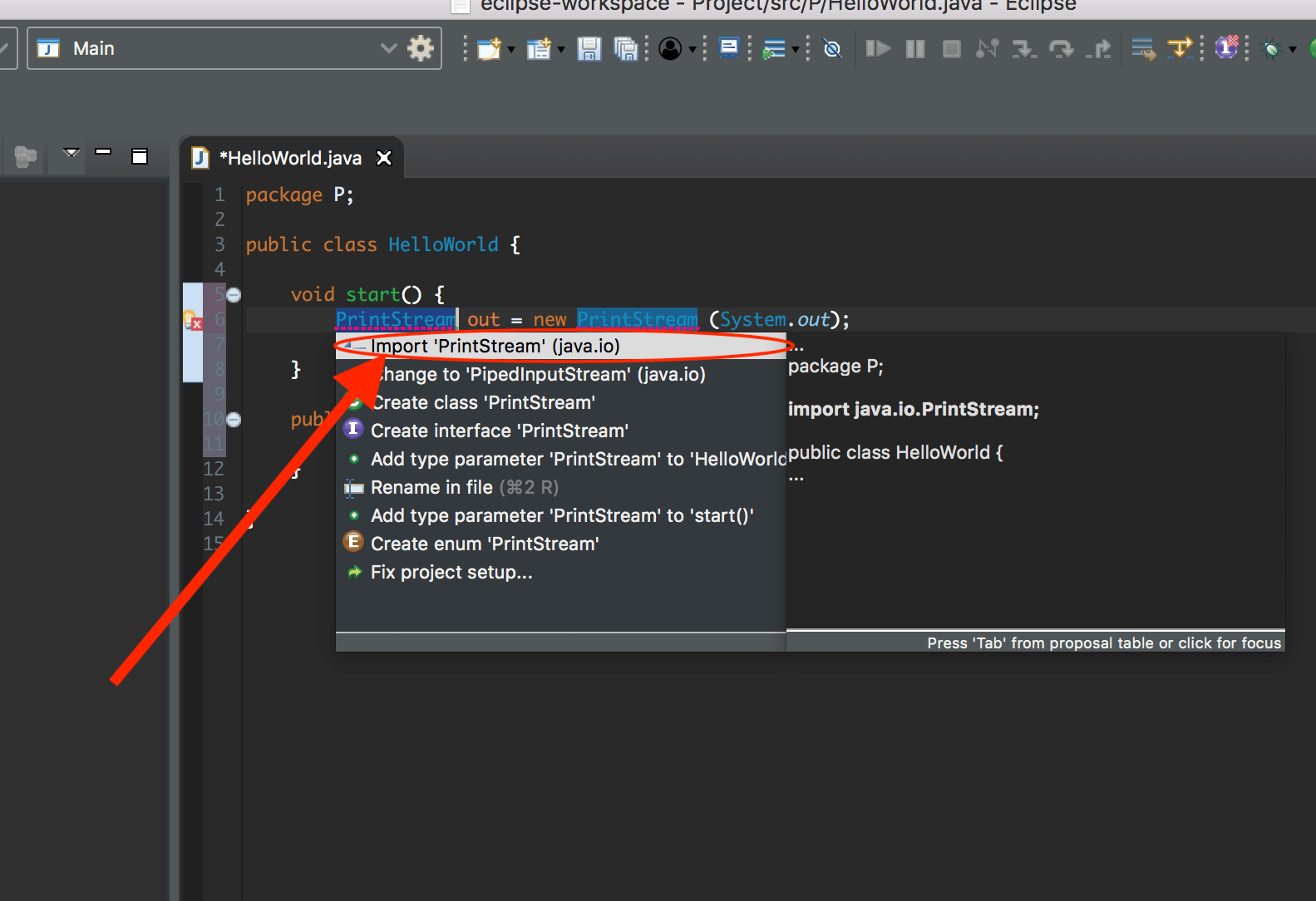The image size is (1316, 901).
Task: Collapse the start() method fold marker
Action: [x=234, y=295]
